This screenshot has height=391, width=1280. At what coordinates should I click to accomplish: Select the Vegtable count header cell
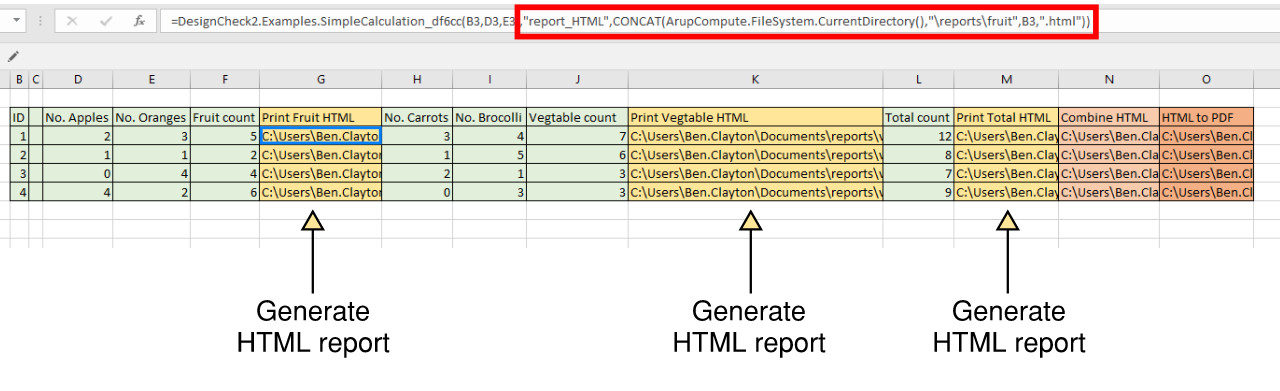(x=577, y=117)
